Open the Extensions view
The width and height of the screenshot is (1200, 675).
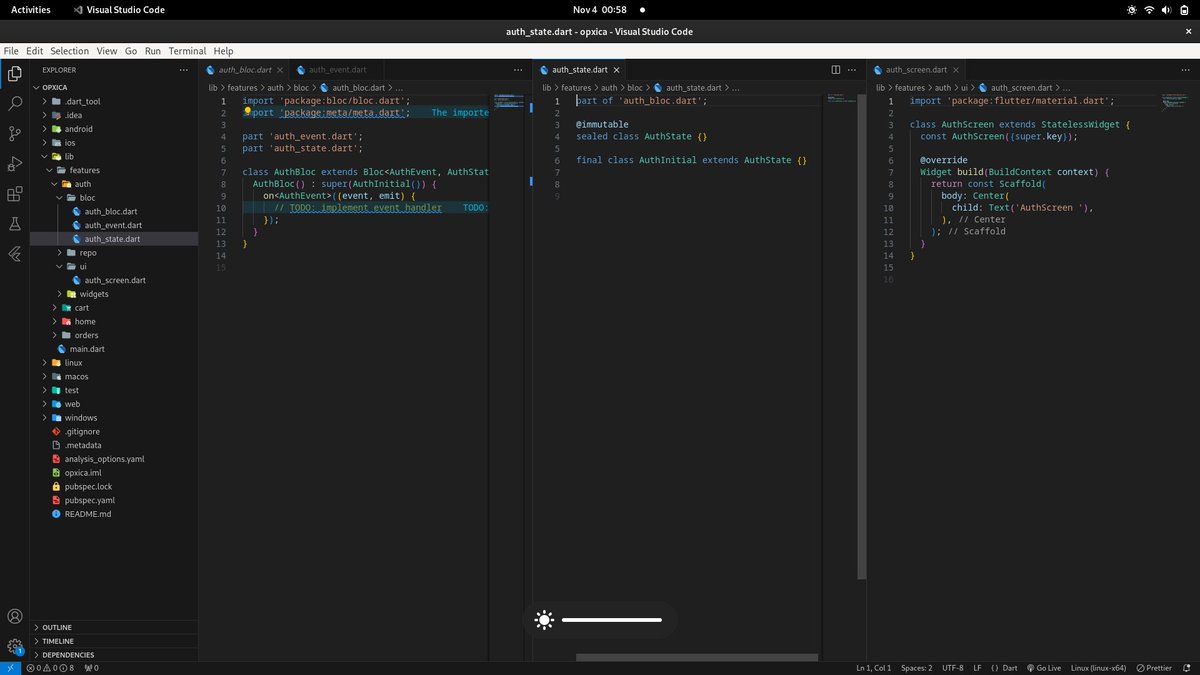(x=15, y=194)
